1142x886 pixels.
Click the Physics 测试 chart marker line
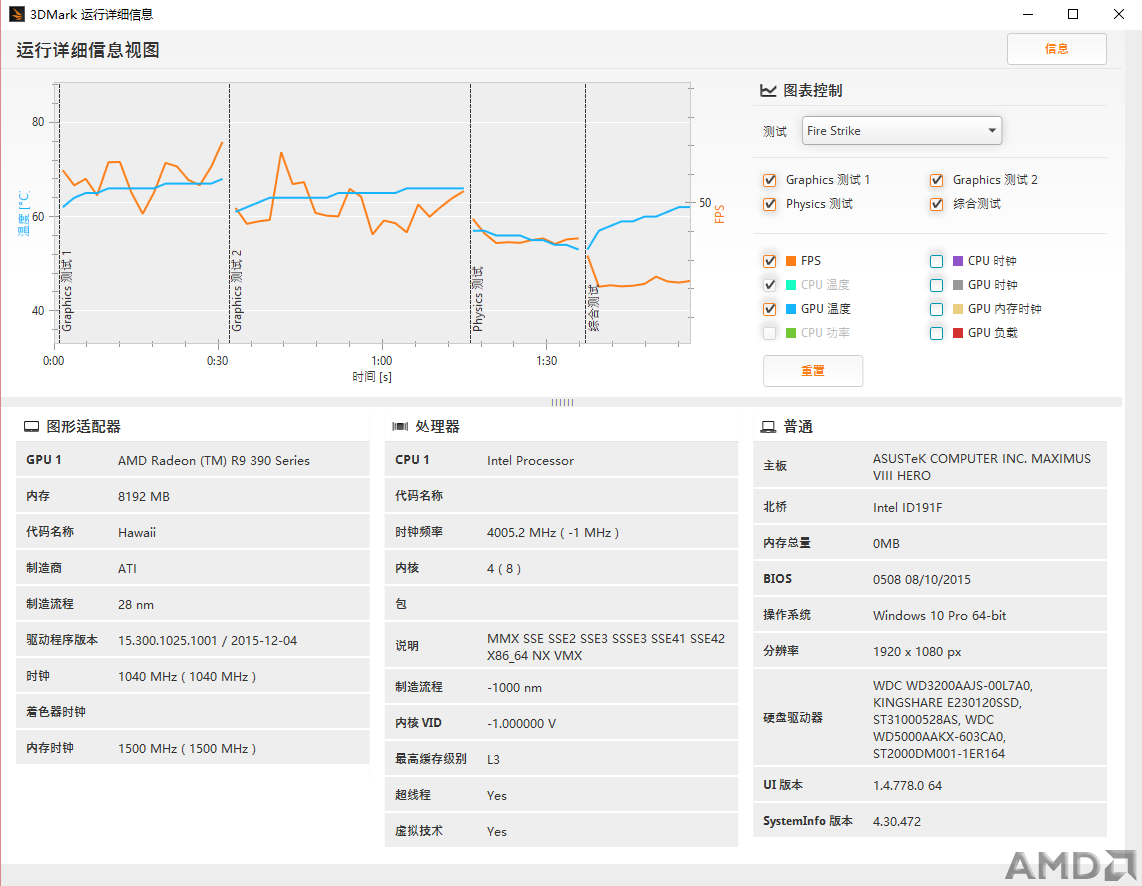[x=470, y=213]
